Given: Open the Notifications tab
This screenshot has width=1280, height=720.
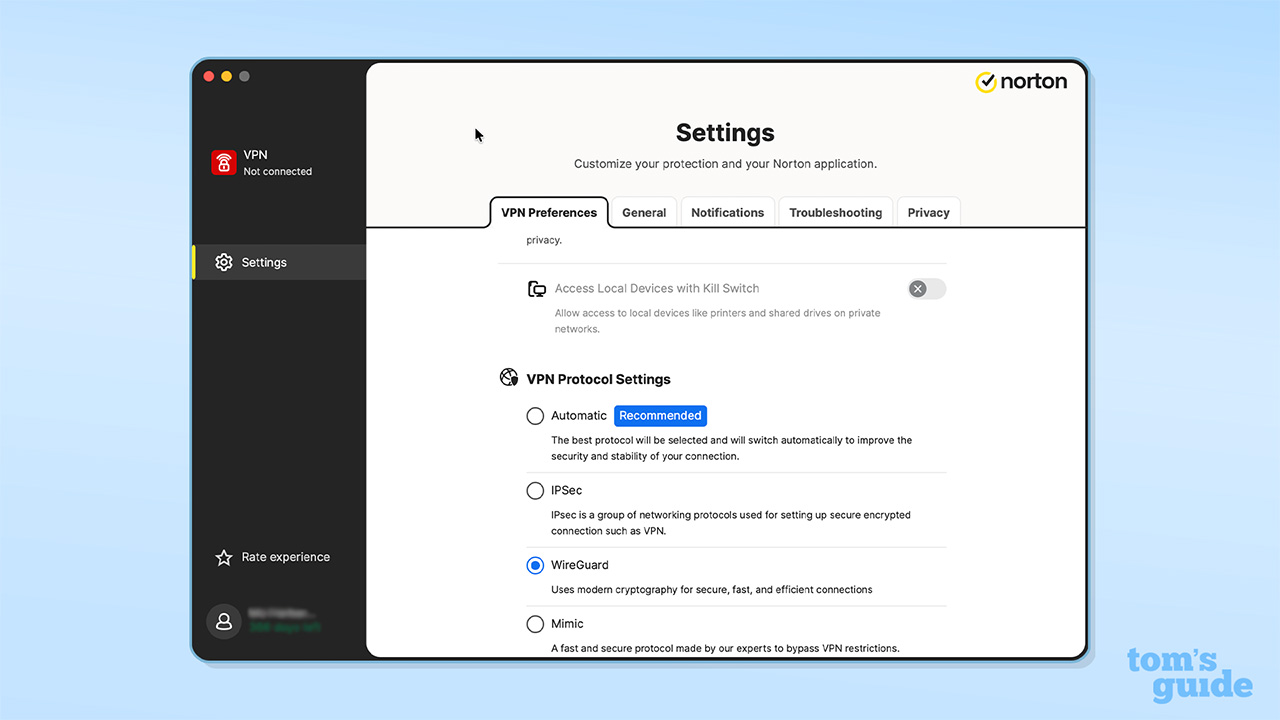Looking at the screenshot, I should click(727, 212).
